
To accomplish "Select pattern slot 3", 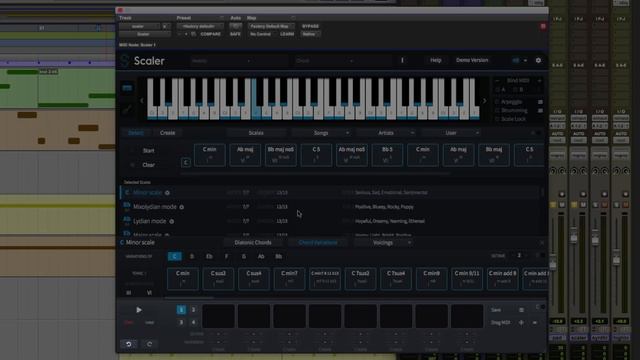I will (x=181, y=322).
